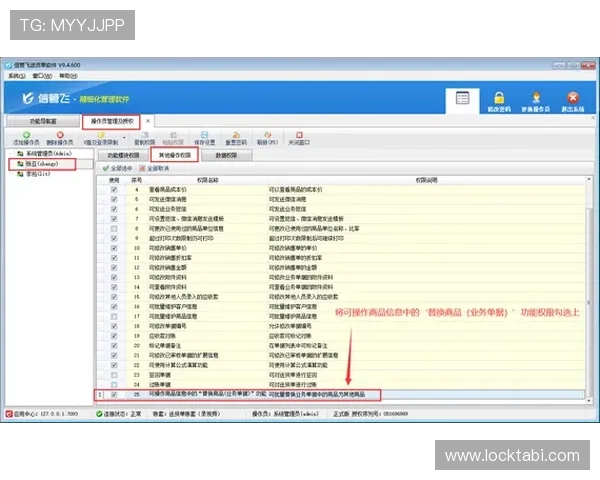The width and height of the screenshot is (600, 480).
Task: Open the 帮助(H) menu
Action: point(68,76)
